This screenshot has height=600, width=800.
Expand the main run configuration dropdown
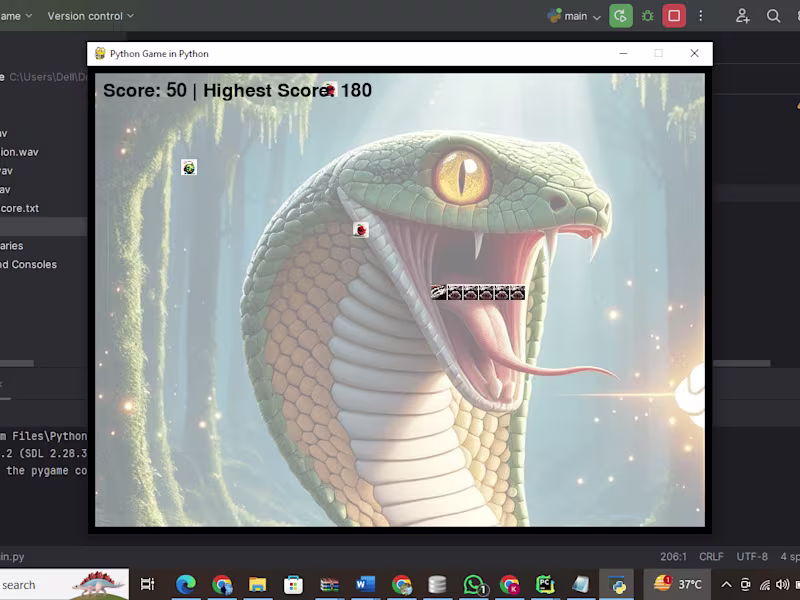click(x=574, y=16)
